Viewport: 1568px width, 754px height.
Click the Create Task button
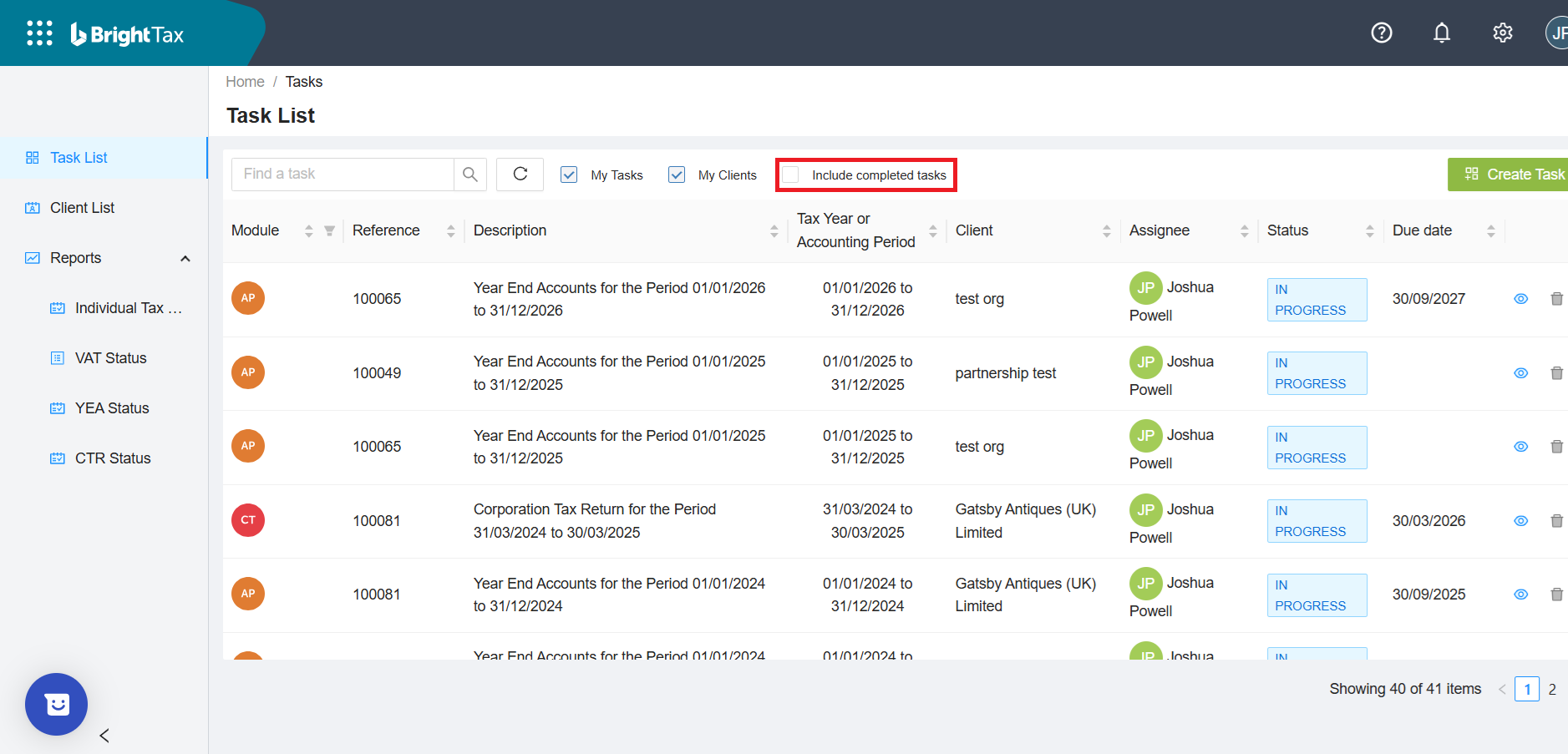[1517, 174]
